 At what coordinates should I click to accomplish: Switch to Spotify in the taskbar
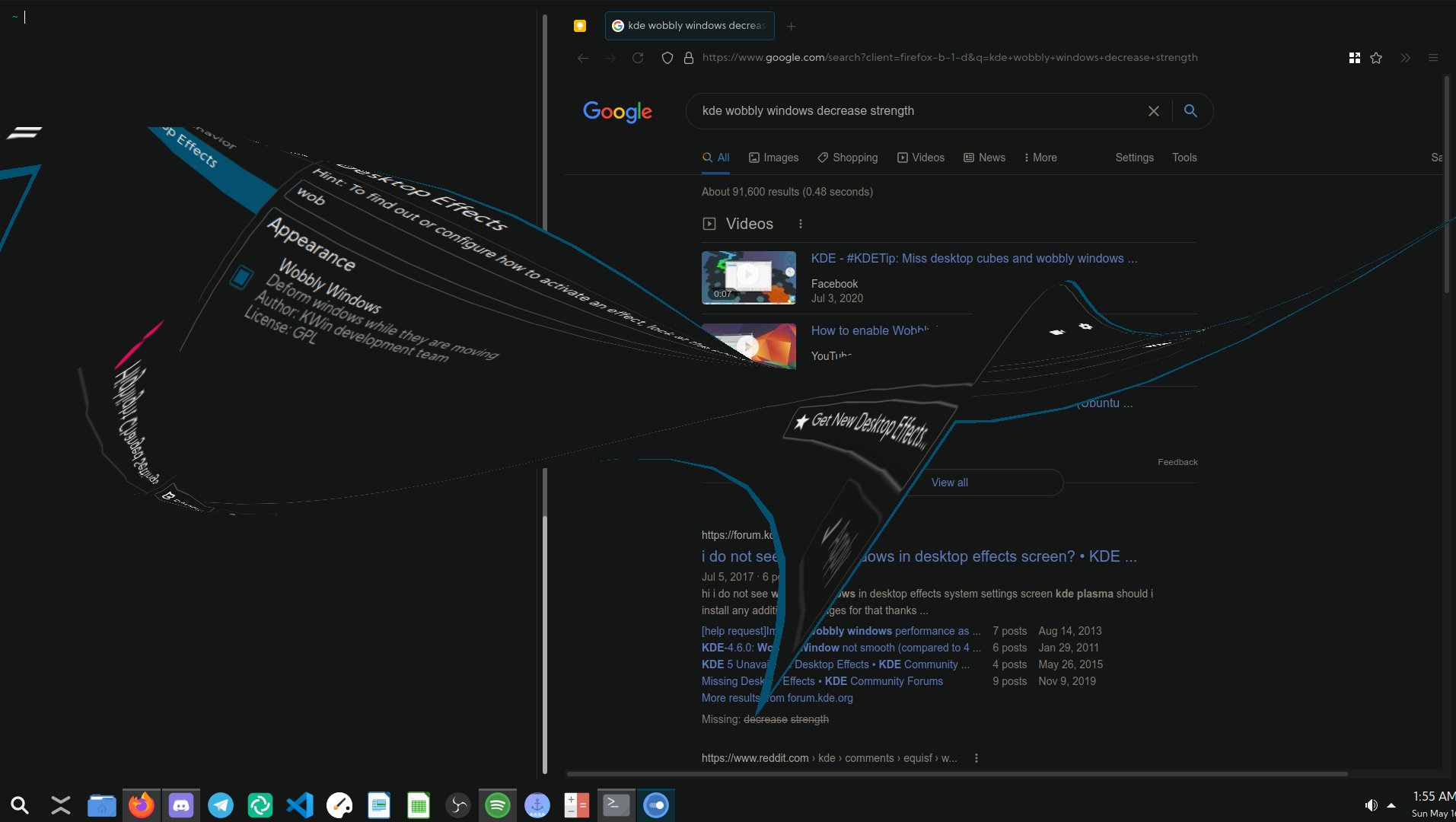pos(498,805)
